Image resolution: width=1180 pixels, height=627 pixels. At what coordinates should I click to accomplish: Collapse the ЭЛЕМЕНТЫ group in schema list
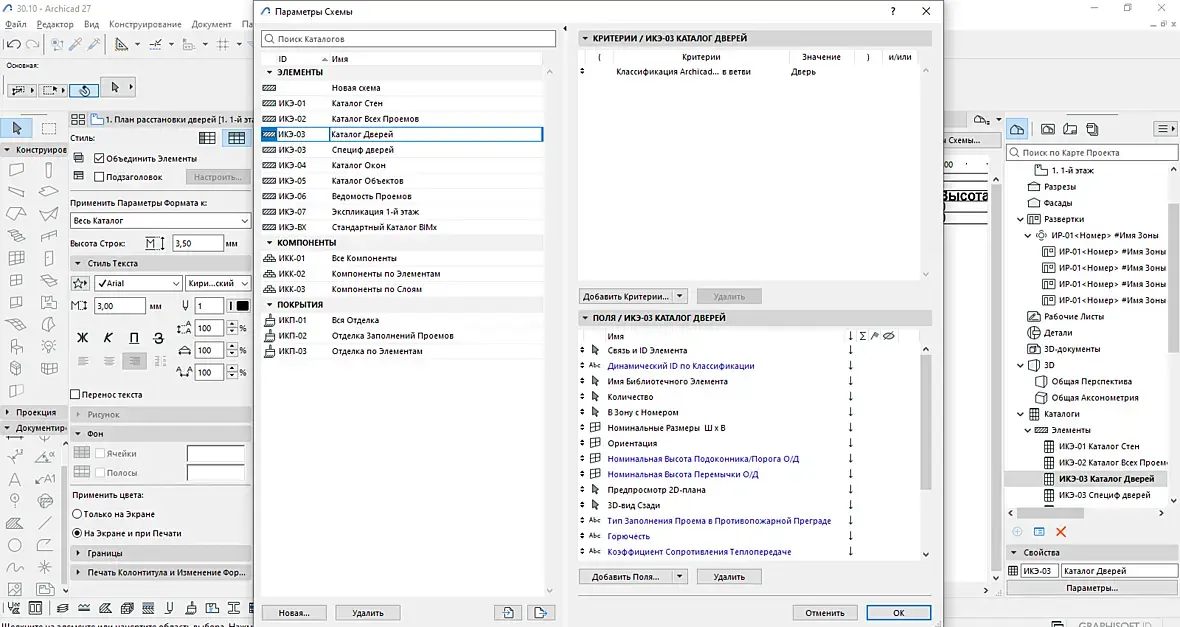tap(269, 72)
